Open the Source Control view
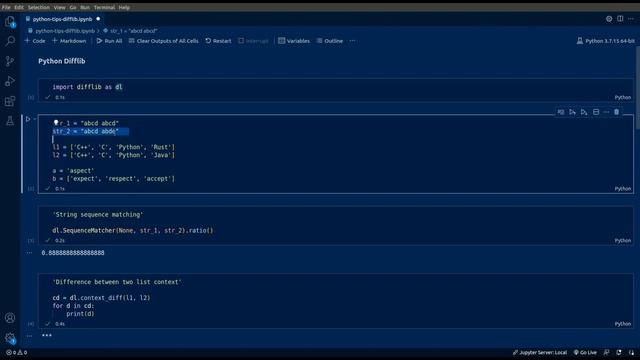This screenshot has width=640, height=360. (x=10, y=61)
